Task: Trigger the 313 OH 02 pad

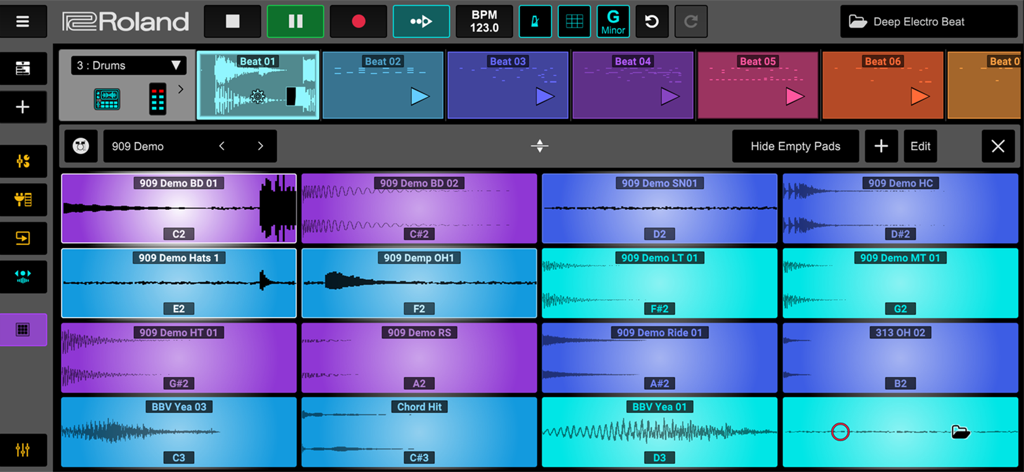Action: pyautogui.click(x=901, y=357)
